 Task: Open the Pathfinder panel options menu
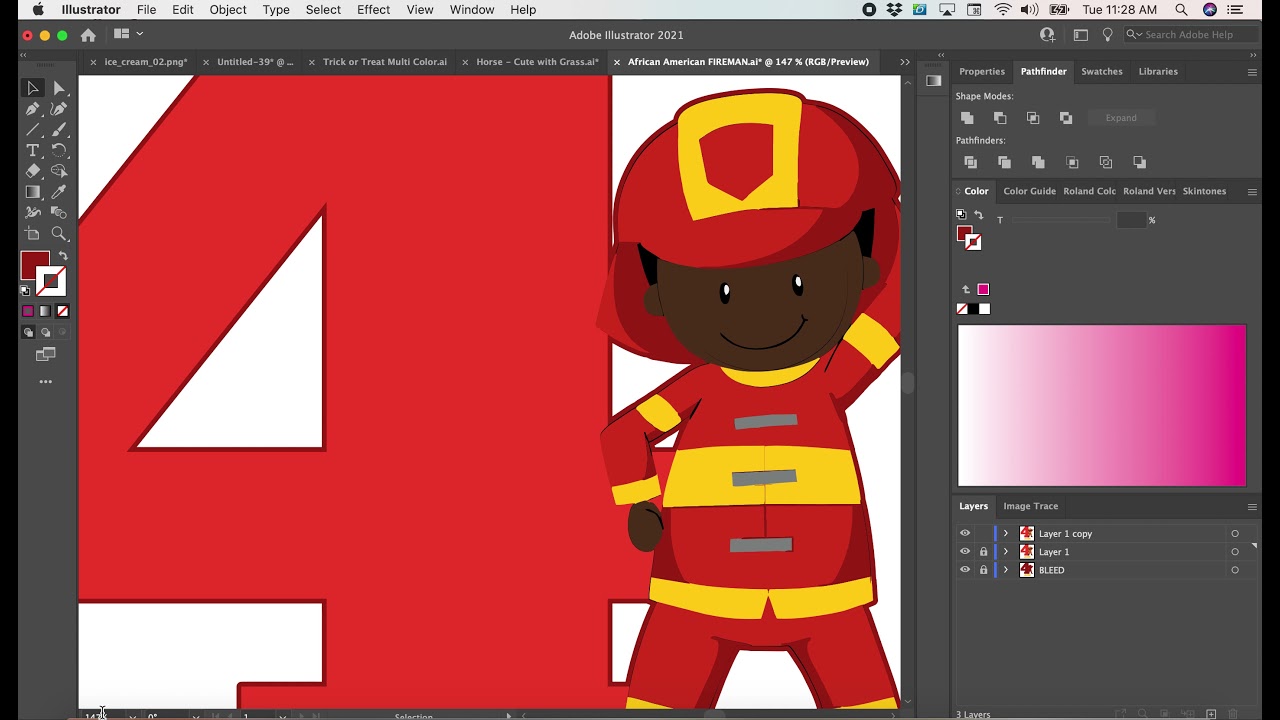pos(1251,72)
